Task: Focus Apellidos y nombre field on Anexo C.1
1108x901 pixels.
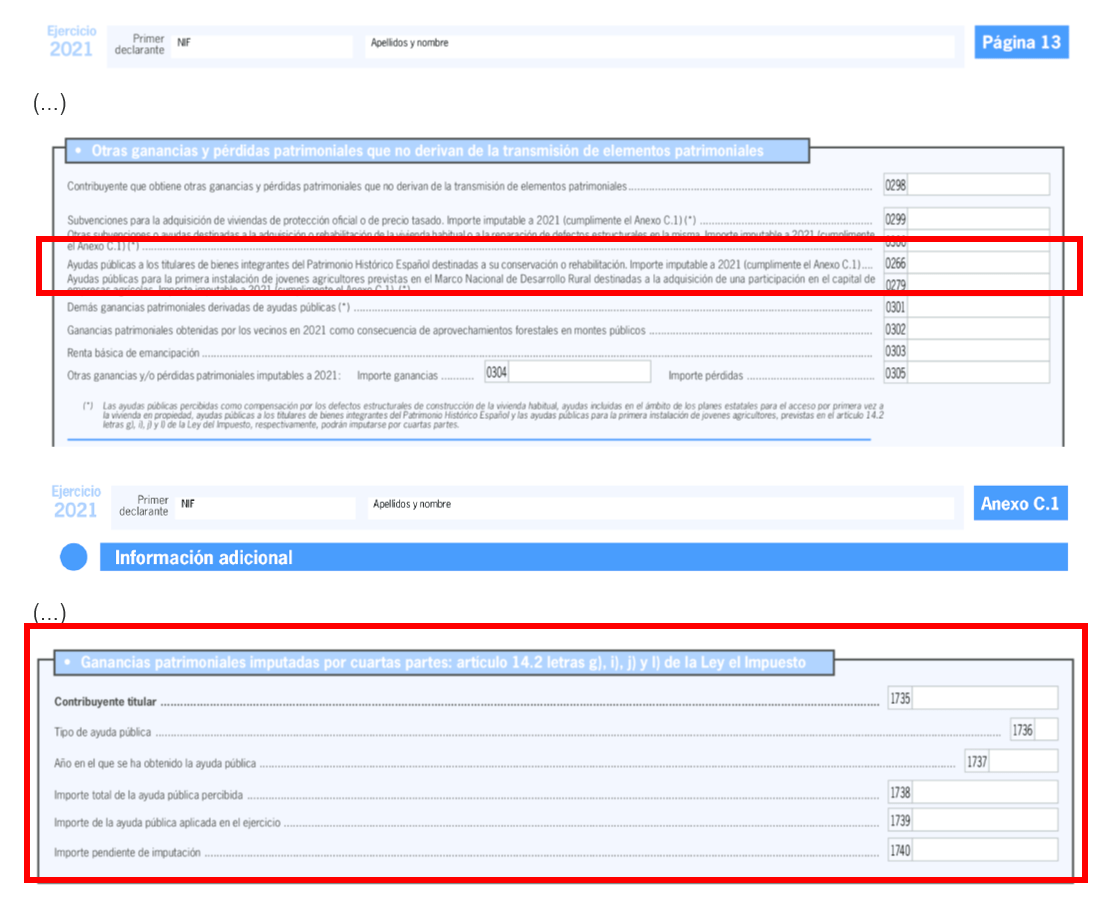Action: point(660,506)
